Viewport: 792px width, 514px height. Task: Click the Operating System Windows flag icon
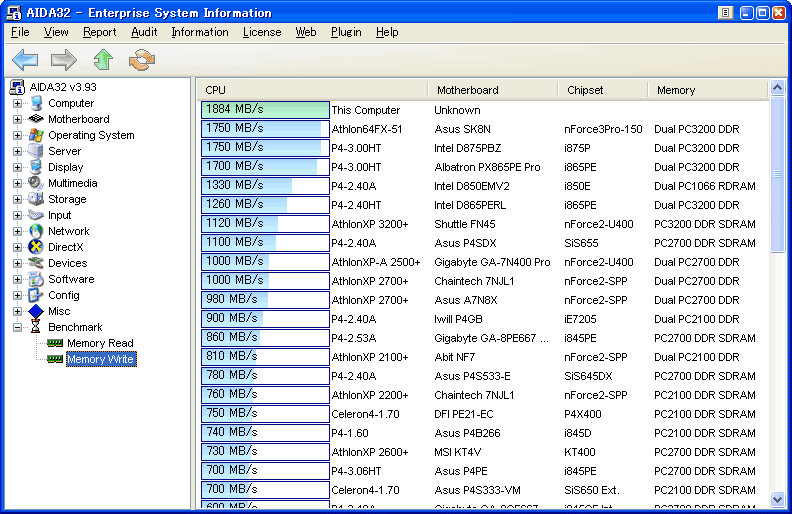[36, 135]
